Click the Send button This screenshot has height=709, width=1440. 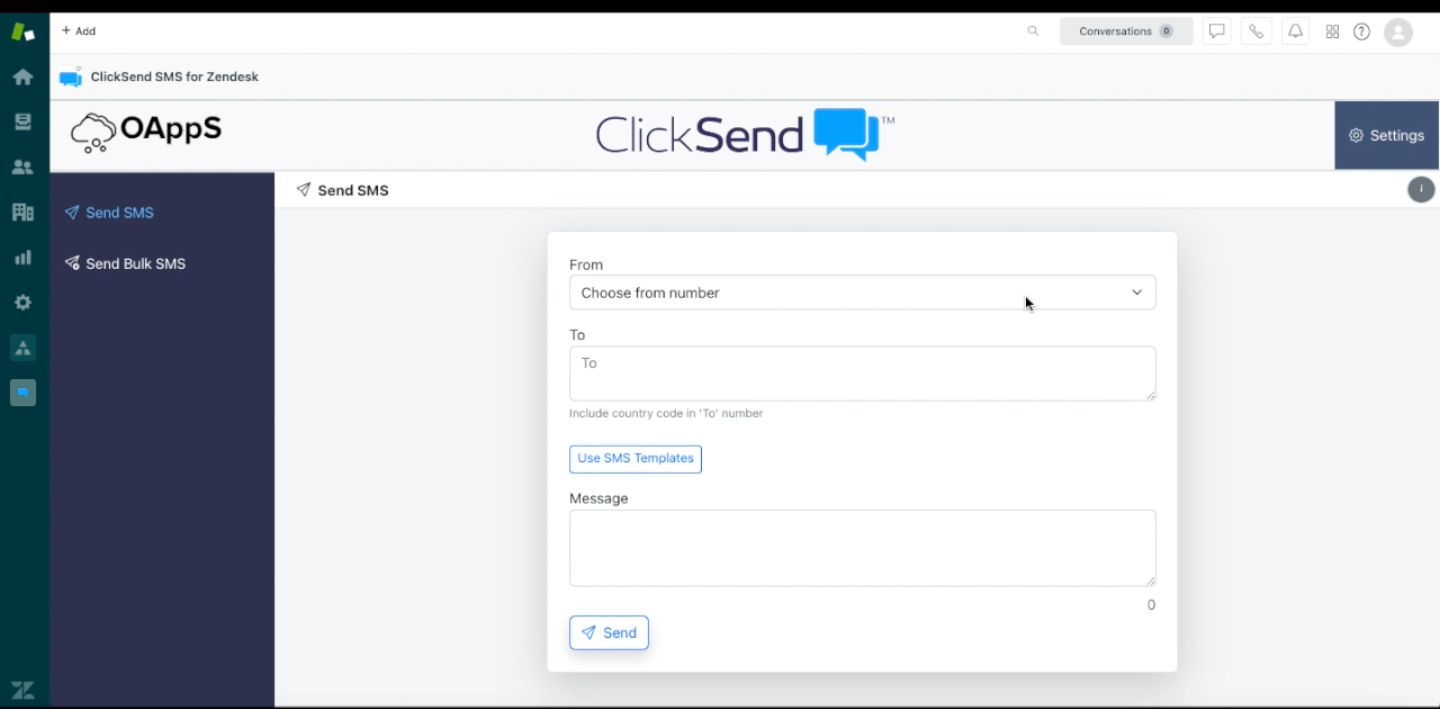(609, 632)
